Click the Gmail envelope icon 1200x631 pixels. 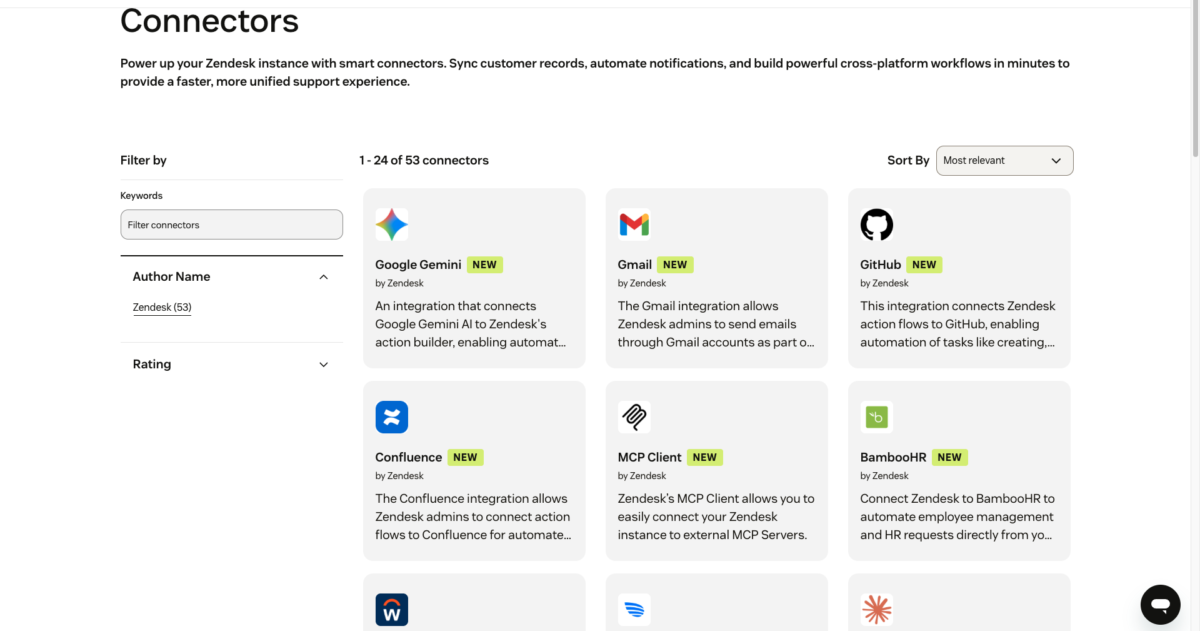pos(634,225)
